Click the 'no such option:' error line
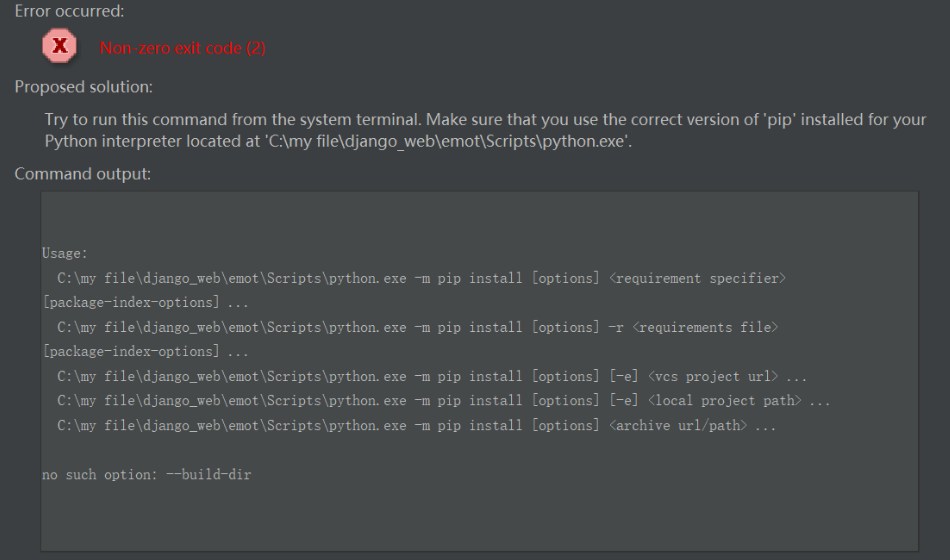Image resolution: width=950 pixels, height=560 pixels. click(x=97, y=475)
